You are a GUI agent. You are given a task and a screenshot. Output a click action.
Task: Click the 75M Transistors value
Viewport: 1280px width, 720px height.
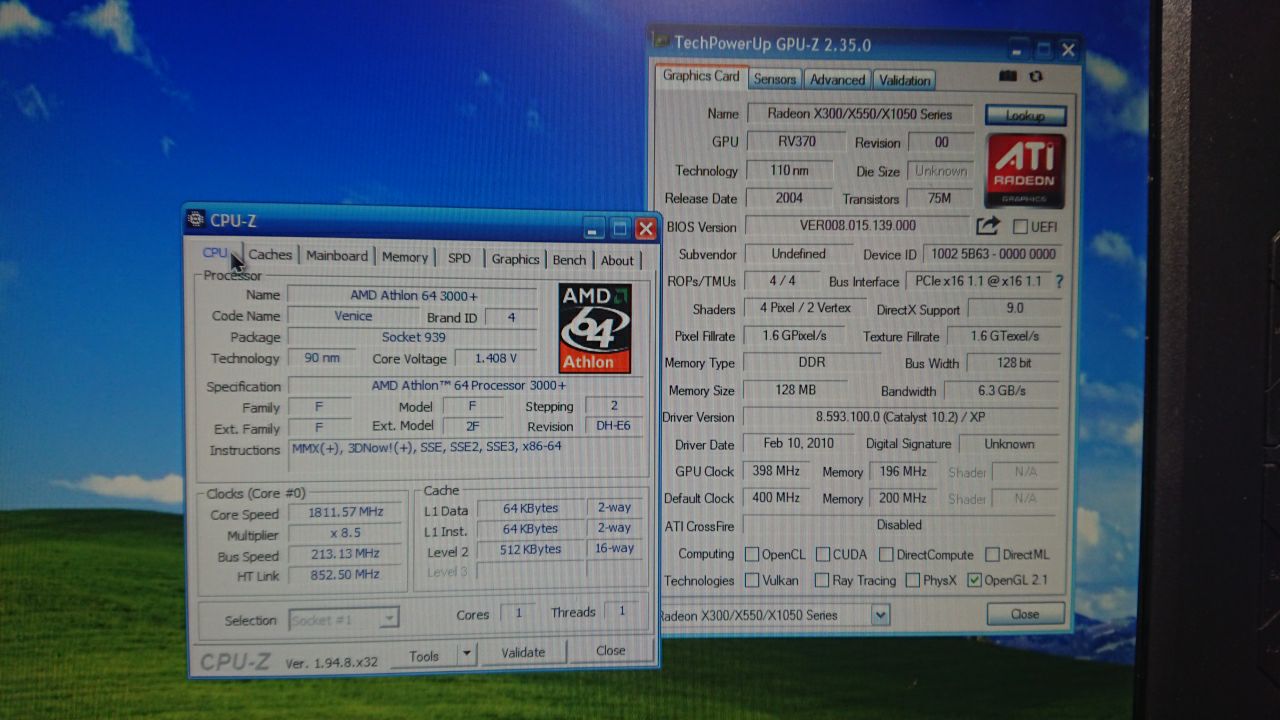point(939,198)
